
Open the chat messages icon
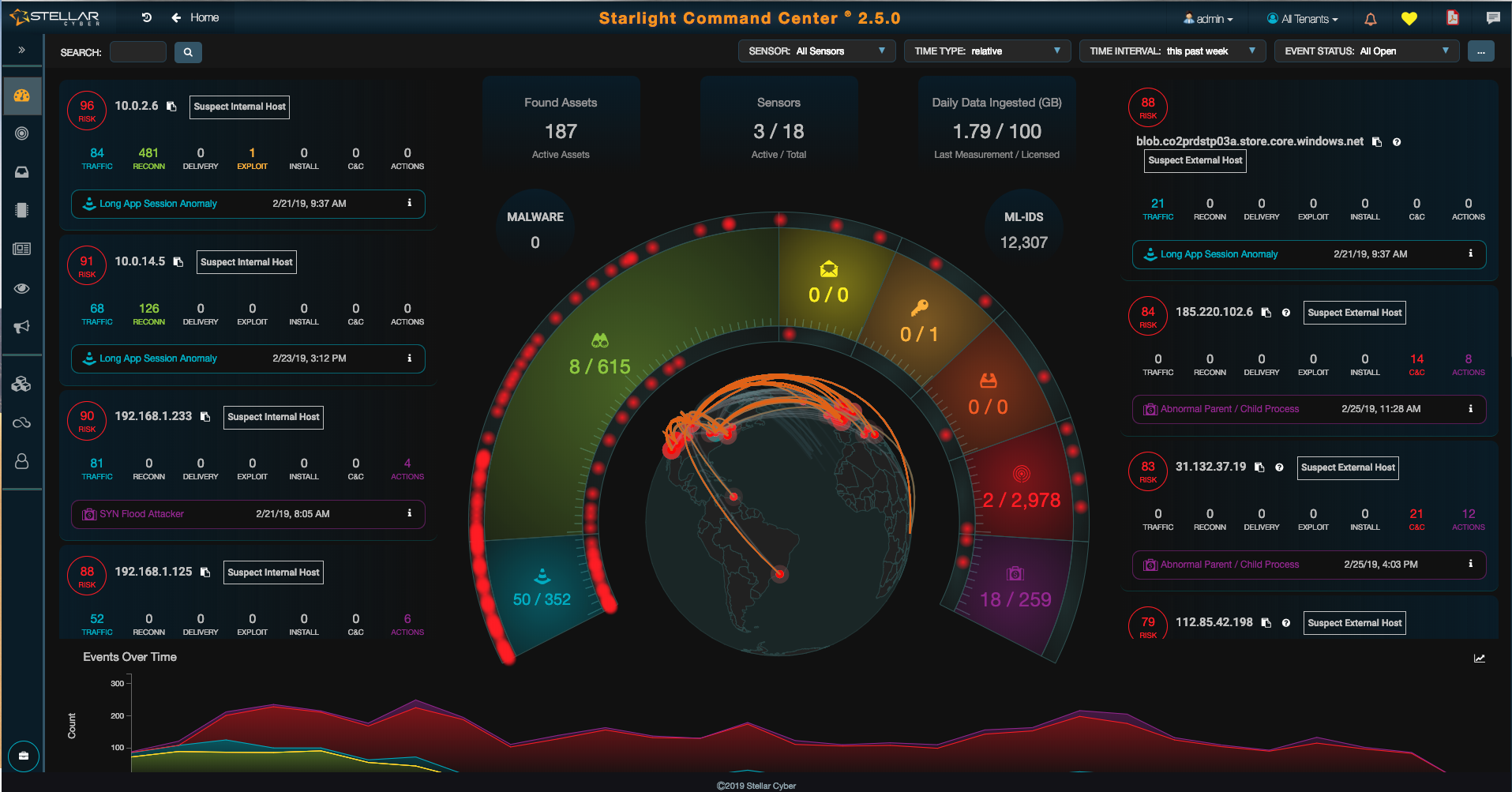(x=1493, y=18)
